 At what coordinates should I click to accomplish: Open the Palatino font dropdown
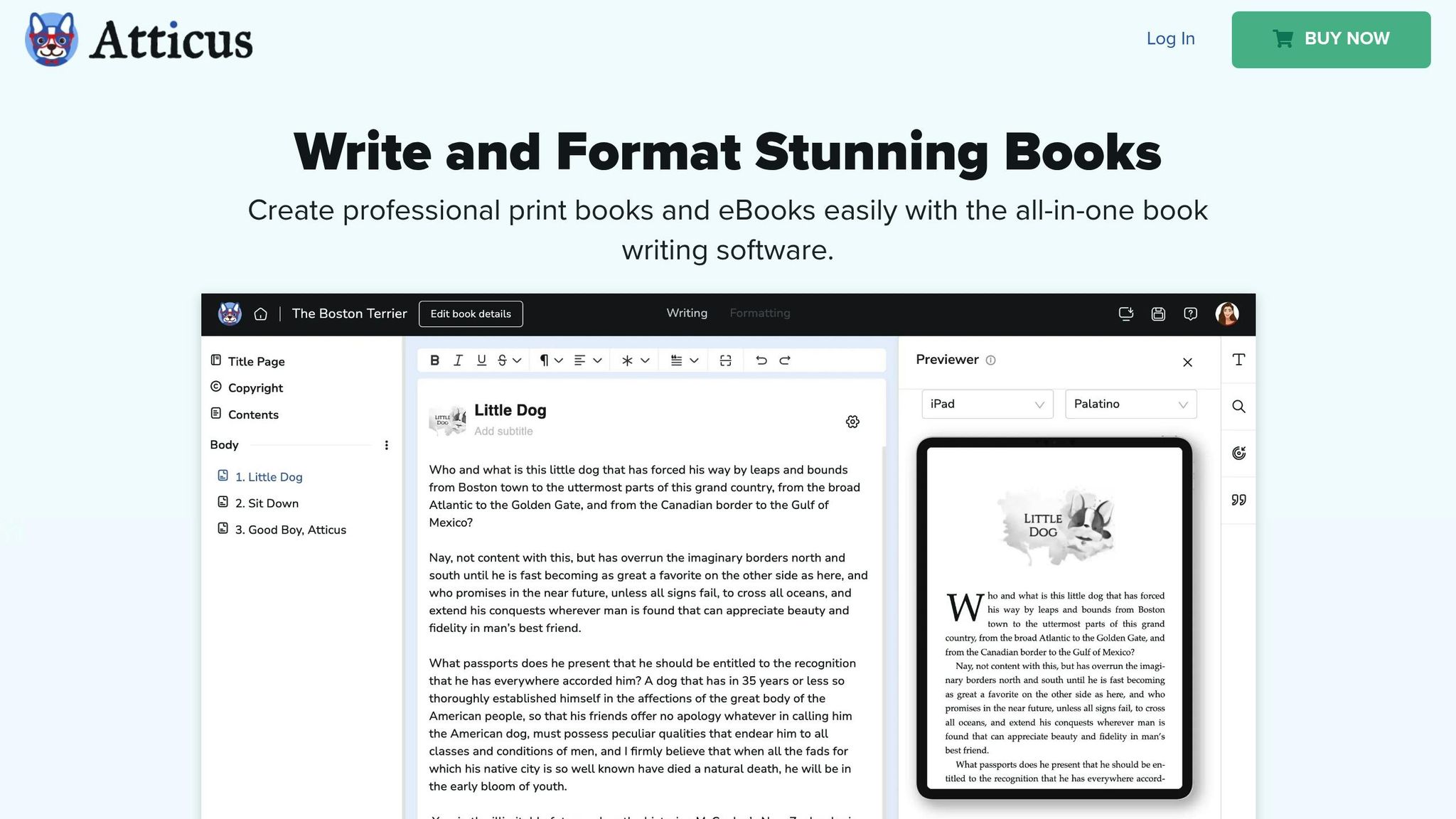point(1130,404)
